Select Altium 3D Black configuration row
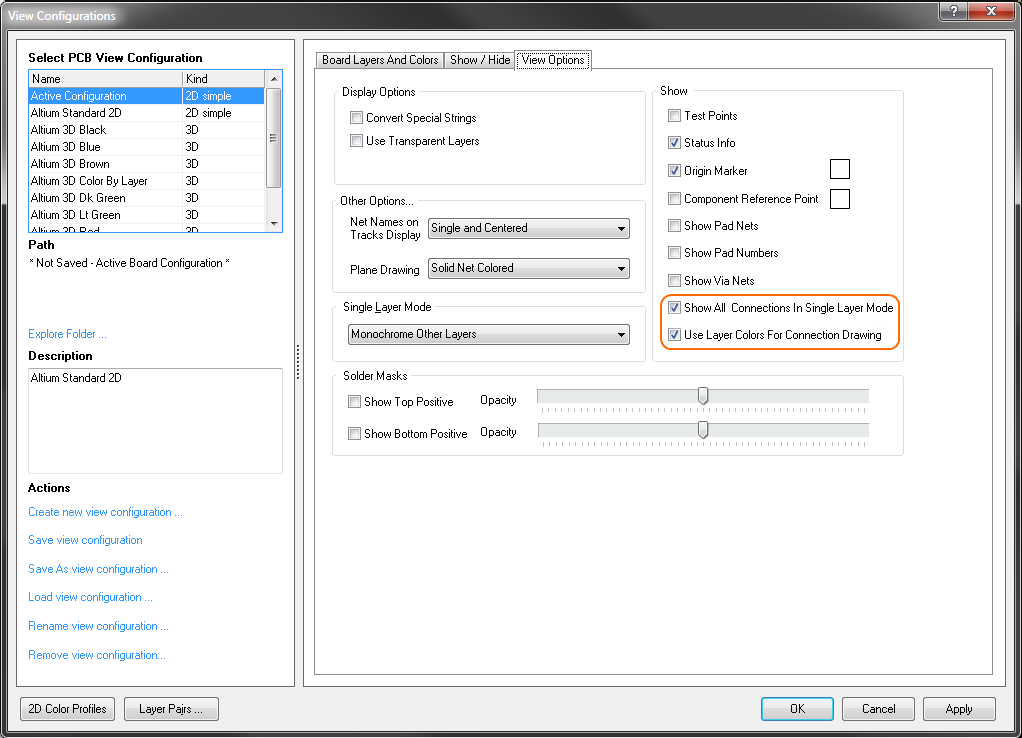 [x=147, y=130]
